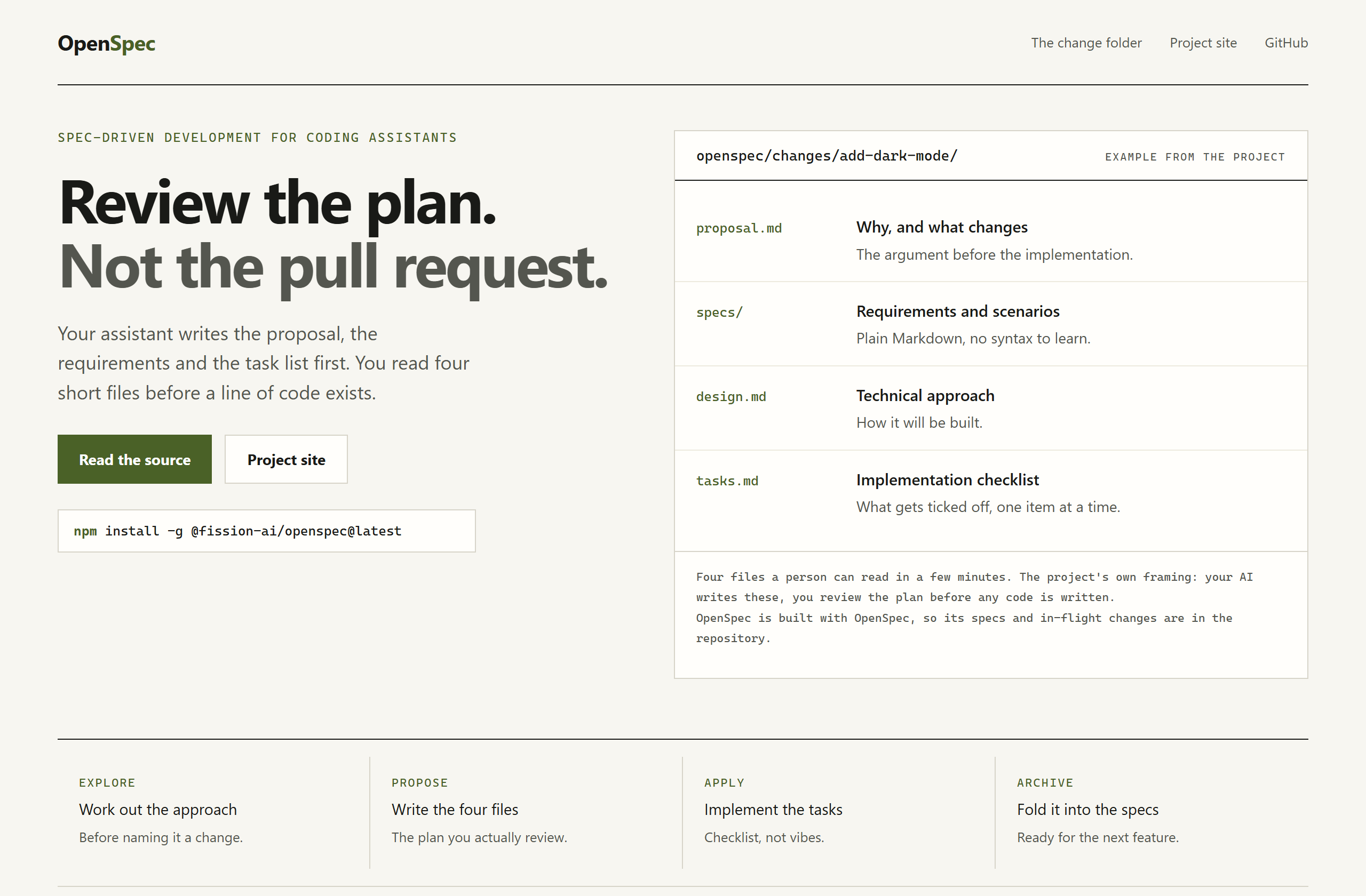Open 'The change folder' nav link
The image size is (1366, 896).
1086,43
